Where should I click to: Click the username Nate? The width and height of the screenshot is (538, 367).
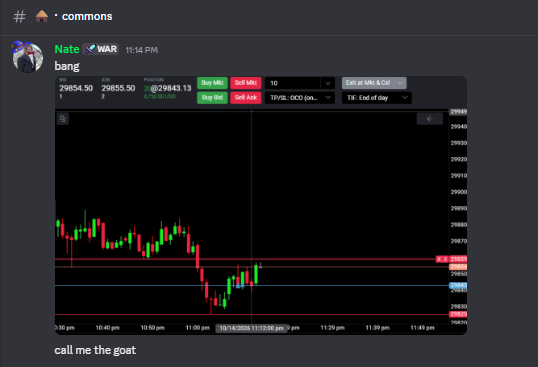pos(67,49)
